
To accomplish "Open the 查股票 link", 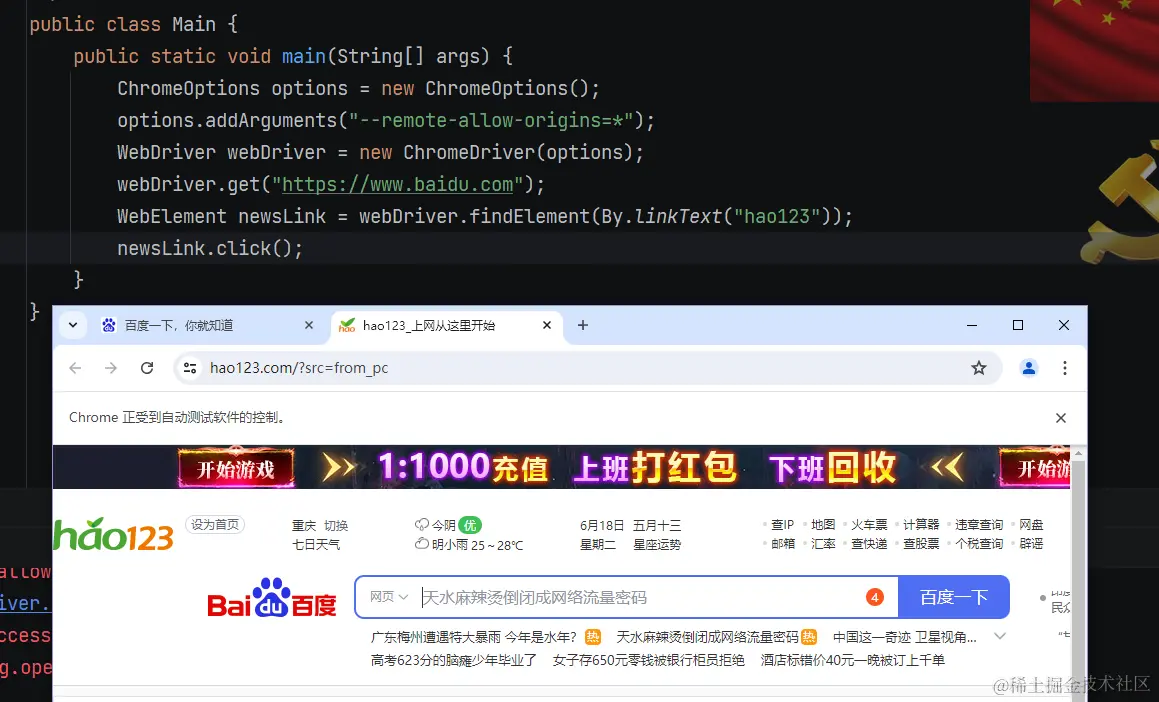I will [x=921, y=544].
